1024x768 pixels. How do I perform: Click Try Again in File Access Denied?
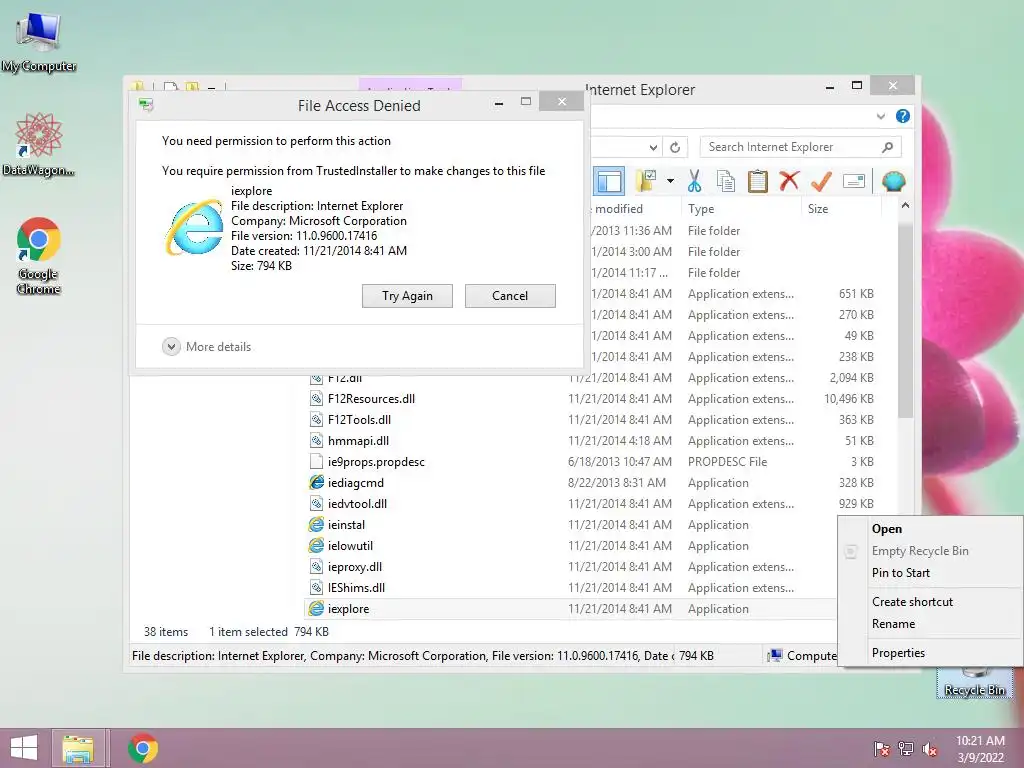pyautogui.click(x=408, y=296)
